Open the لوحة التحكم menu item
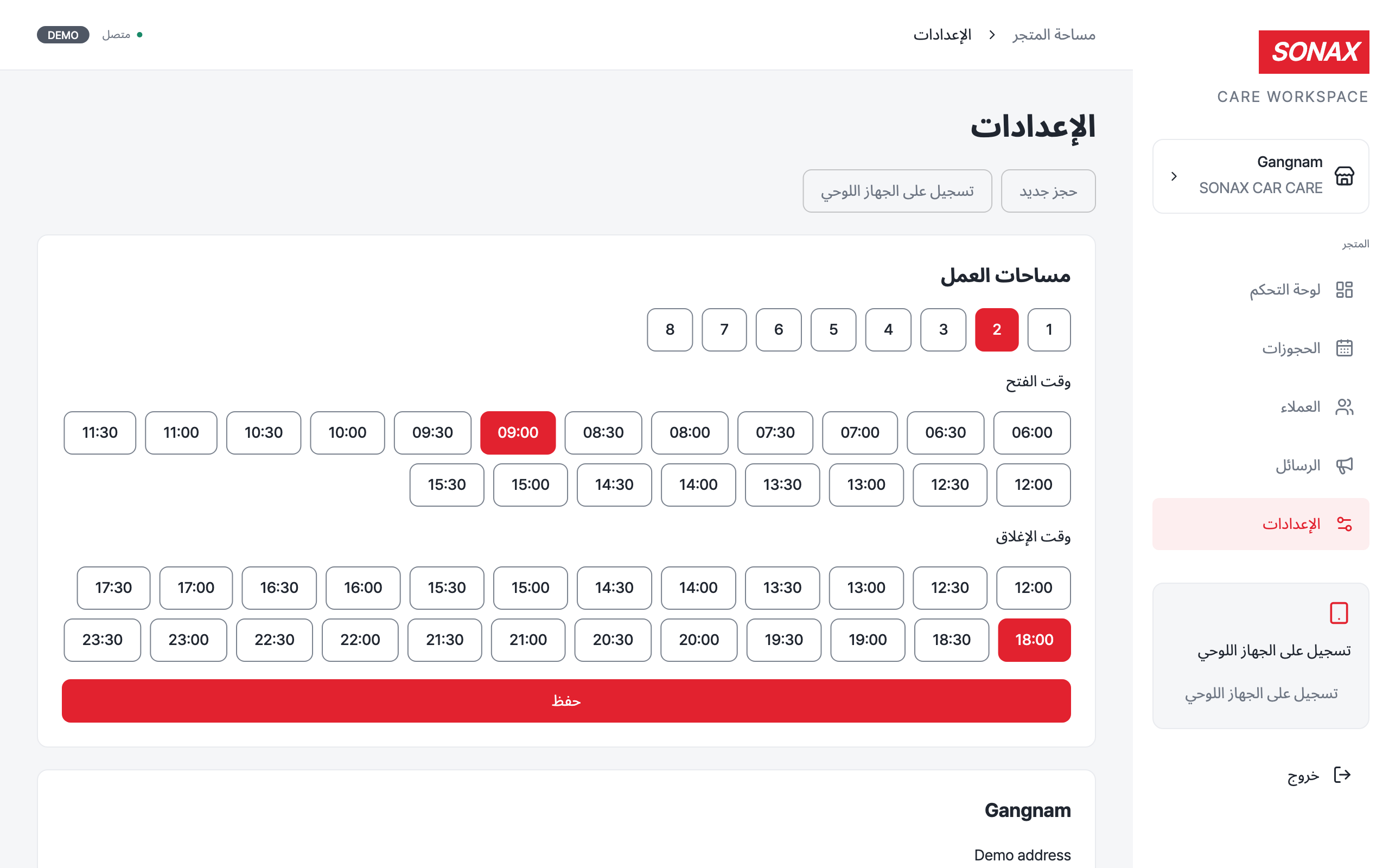 click(x=1260, y=289)
